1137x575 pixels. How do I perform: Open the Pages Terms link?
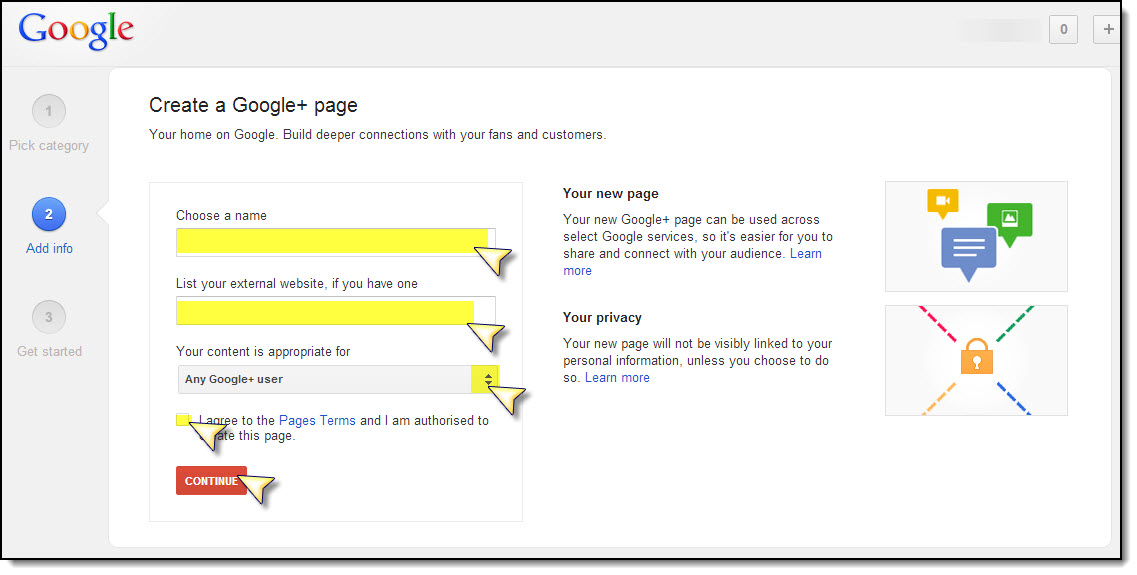[x=317, y=421]
